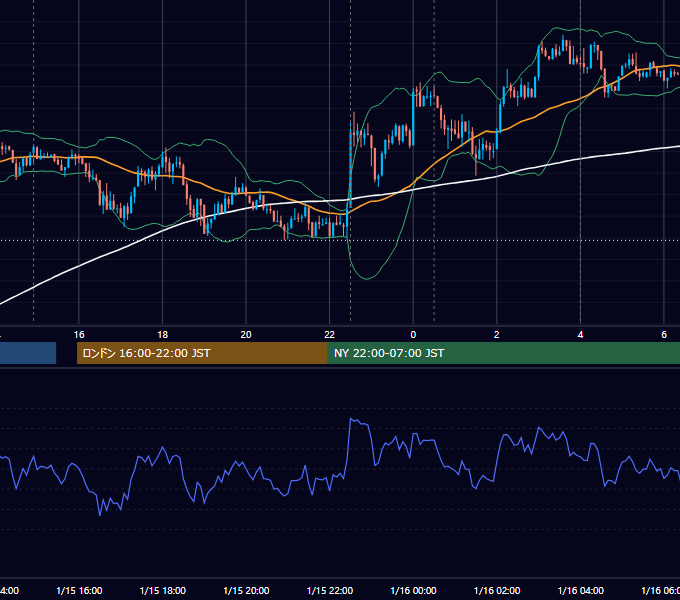The image size is (680, 600).
Task: Click the '22' hour label on price chart axis
Action: 330,335
